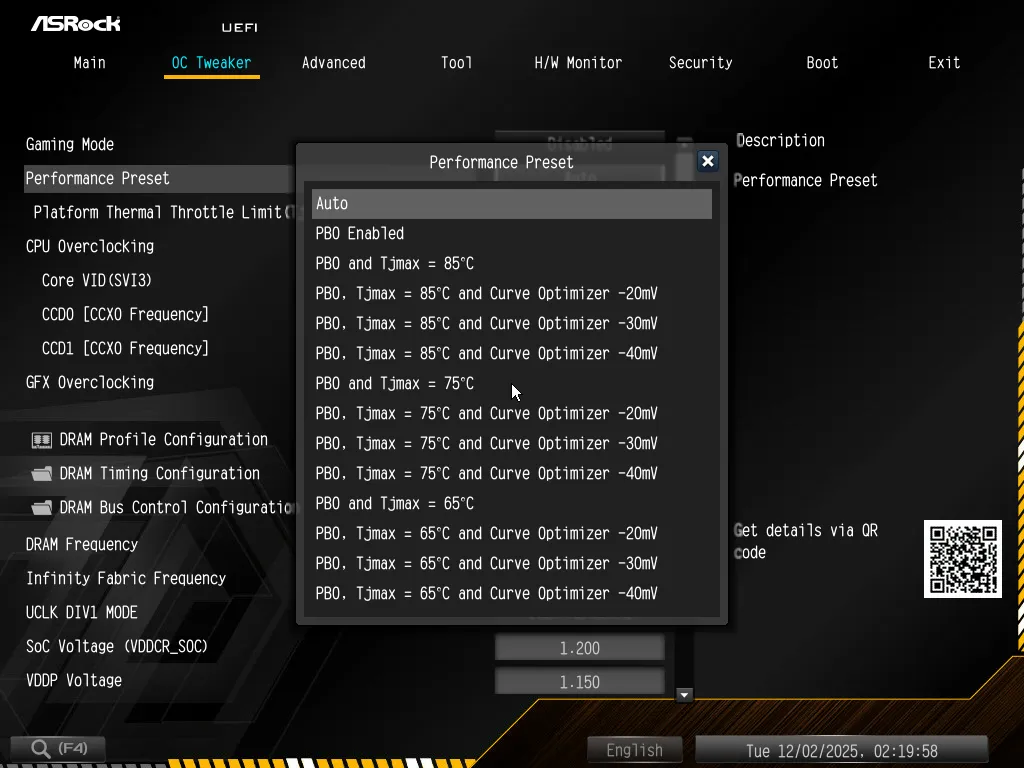This screenshot has width=1024, height=768.
Task: Choose PBO Tjmax 65°C Curve Optimizer -40mV
Action: (487, 594)
